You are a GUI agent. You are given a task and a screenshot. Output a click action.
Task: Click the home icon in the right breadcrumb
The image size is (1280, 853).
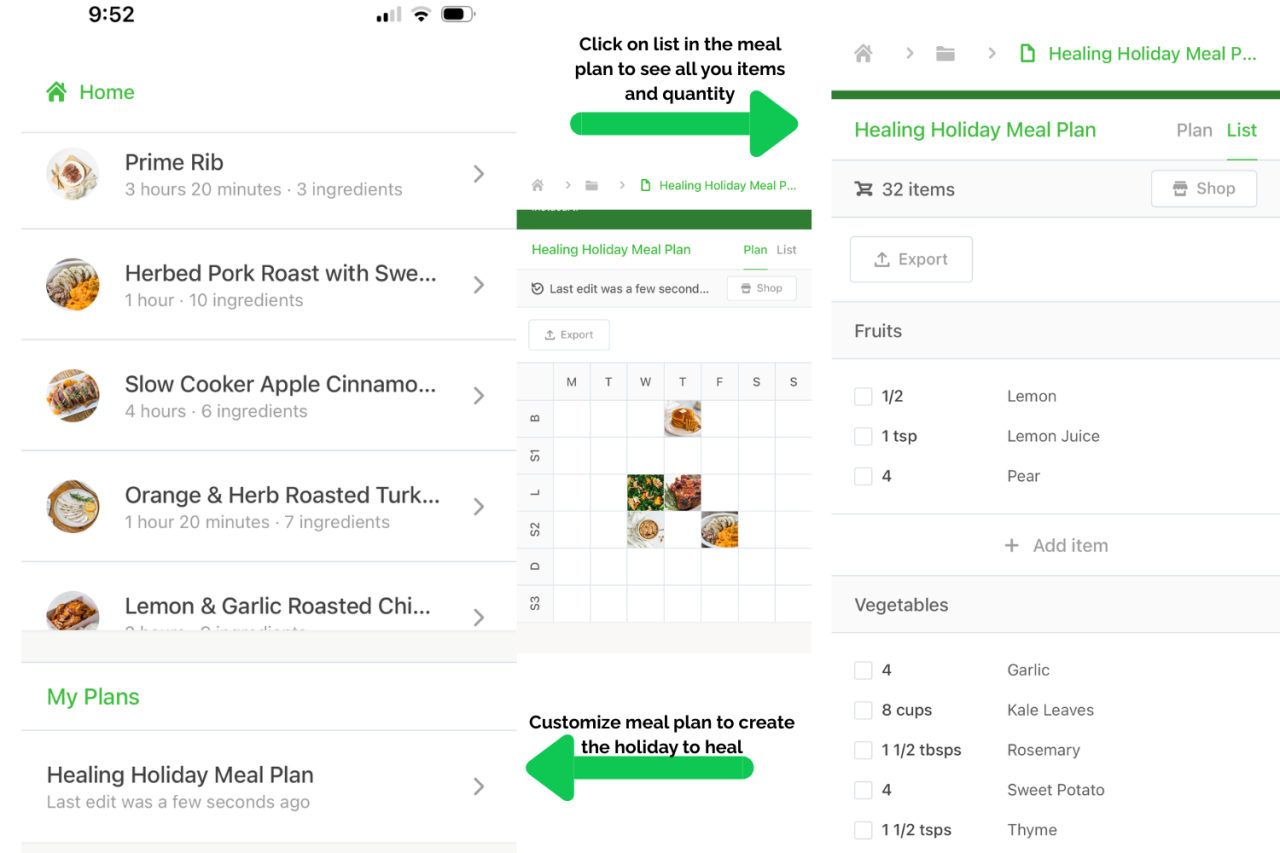coord(863,54)
